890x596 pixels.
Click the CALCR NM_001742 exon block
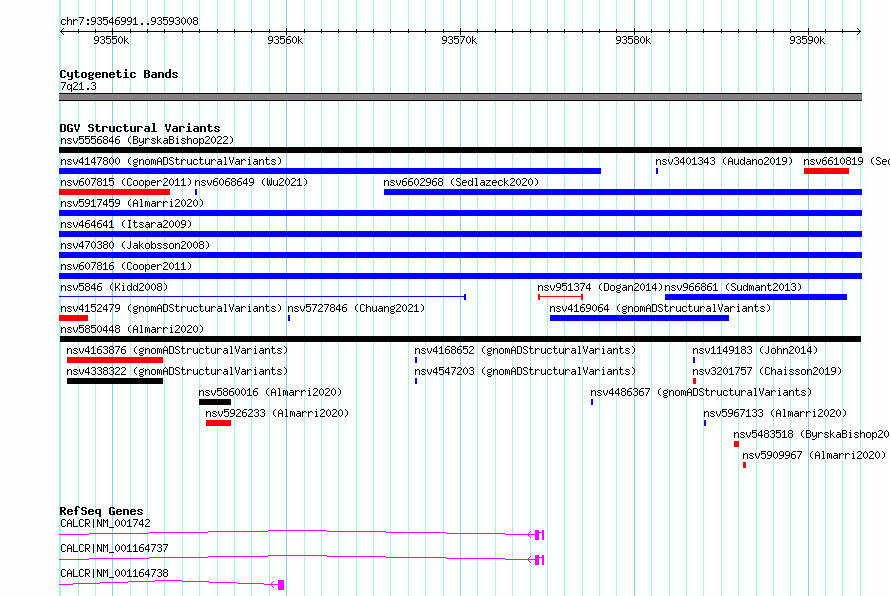(539, 535)
